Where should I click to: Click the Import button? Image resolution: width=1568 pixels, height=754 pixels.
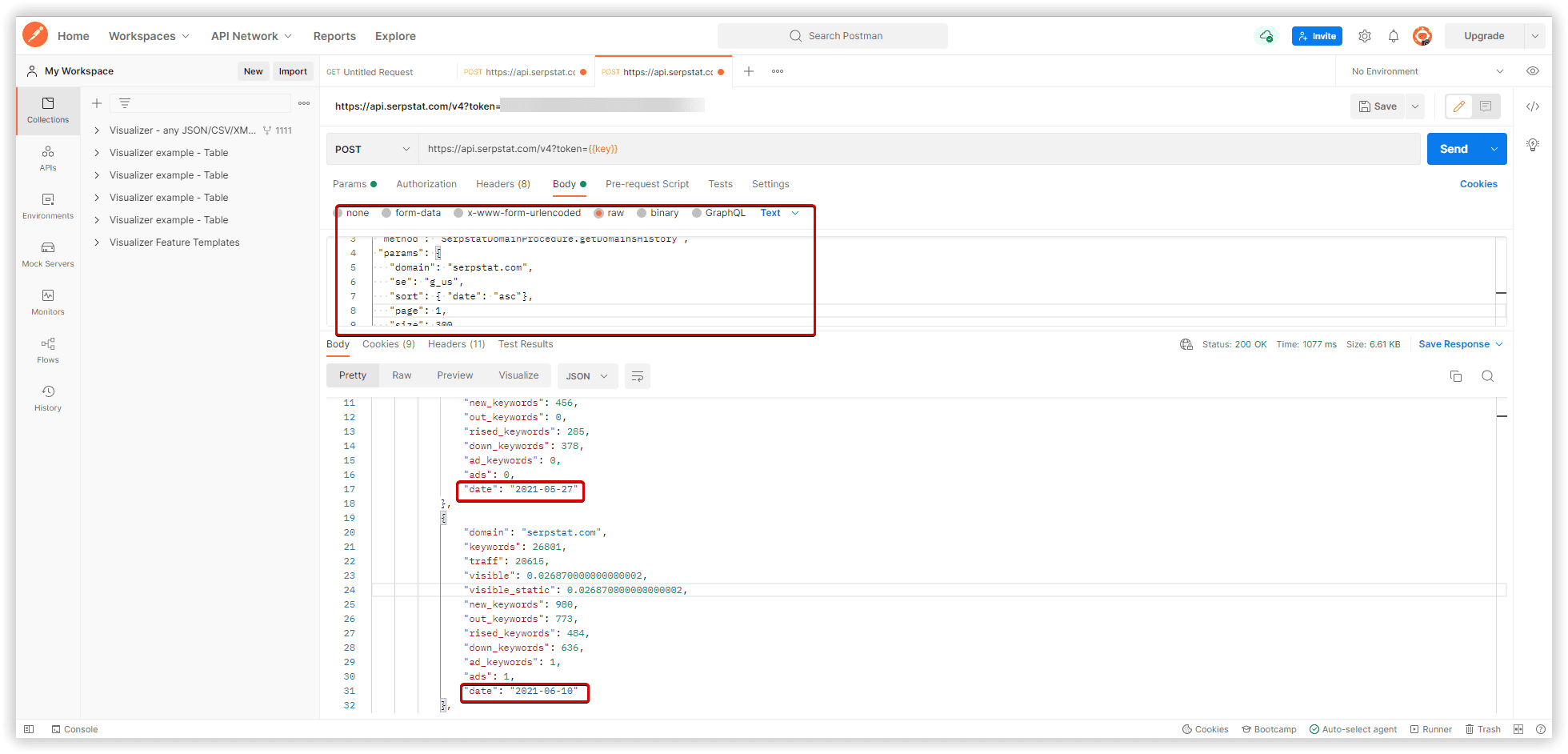[x=293, y=71]
